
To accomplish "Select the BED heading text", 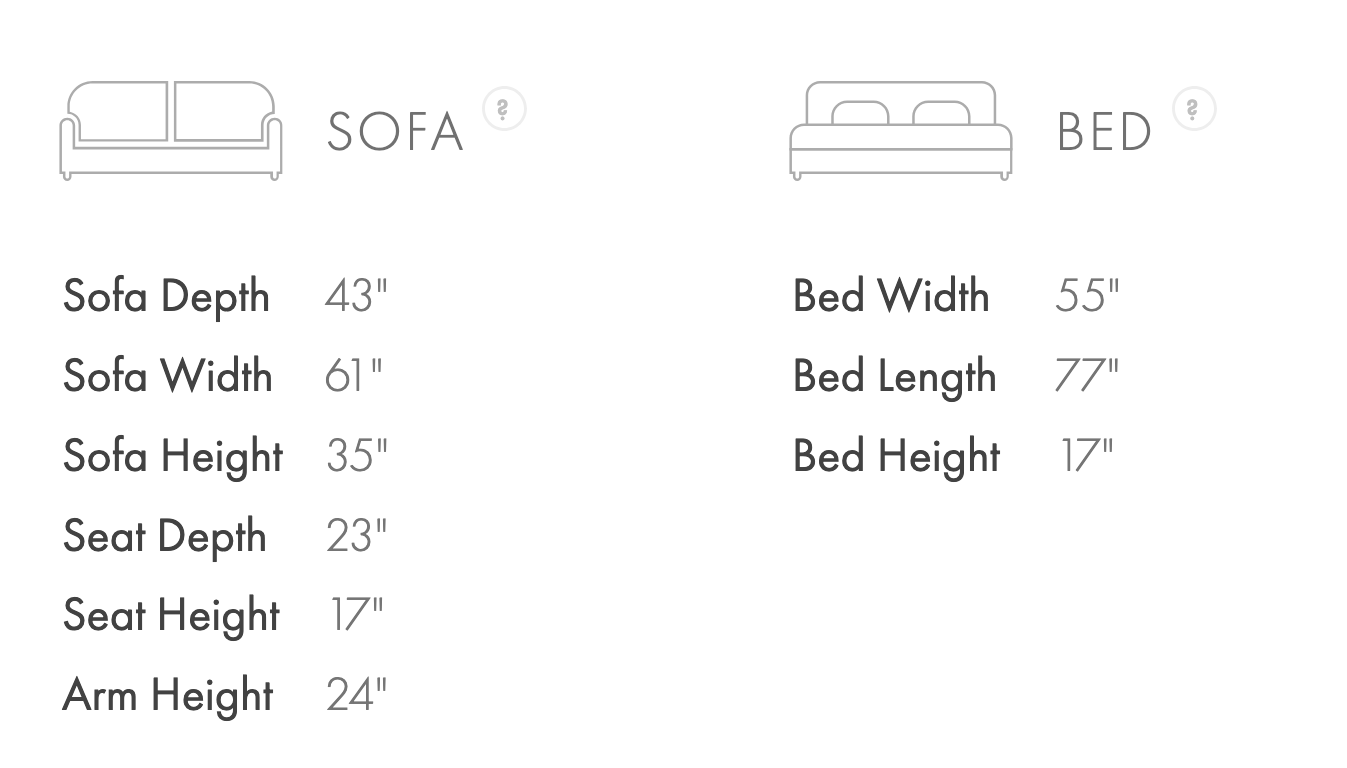I will tap(1104, 132).
